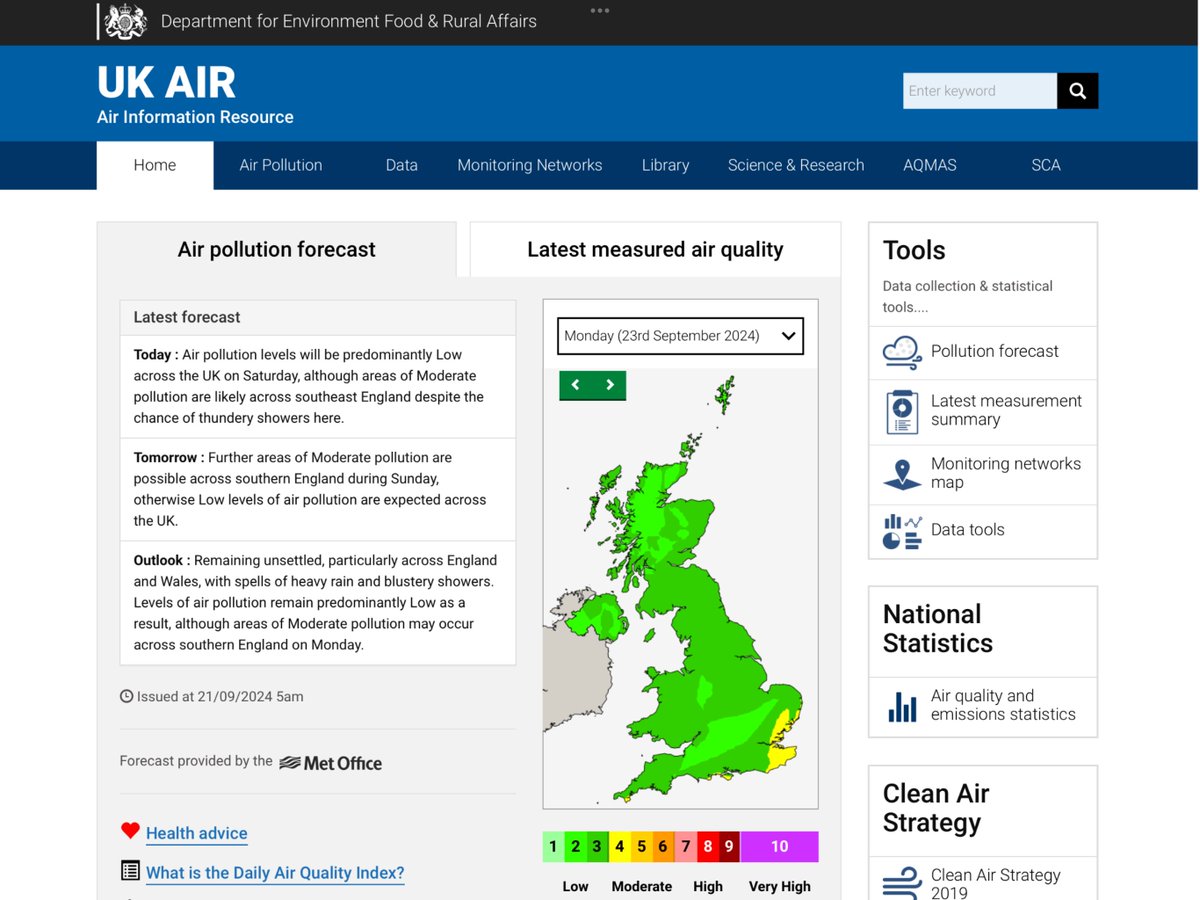The height and width of the screenshot is (900, 1200).
Task: Click Department for Environment Food & Rural Affairs
Action: click(x=349, y=21)
